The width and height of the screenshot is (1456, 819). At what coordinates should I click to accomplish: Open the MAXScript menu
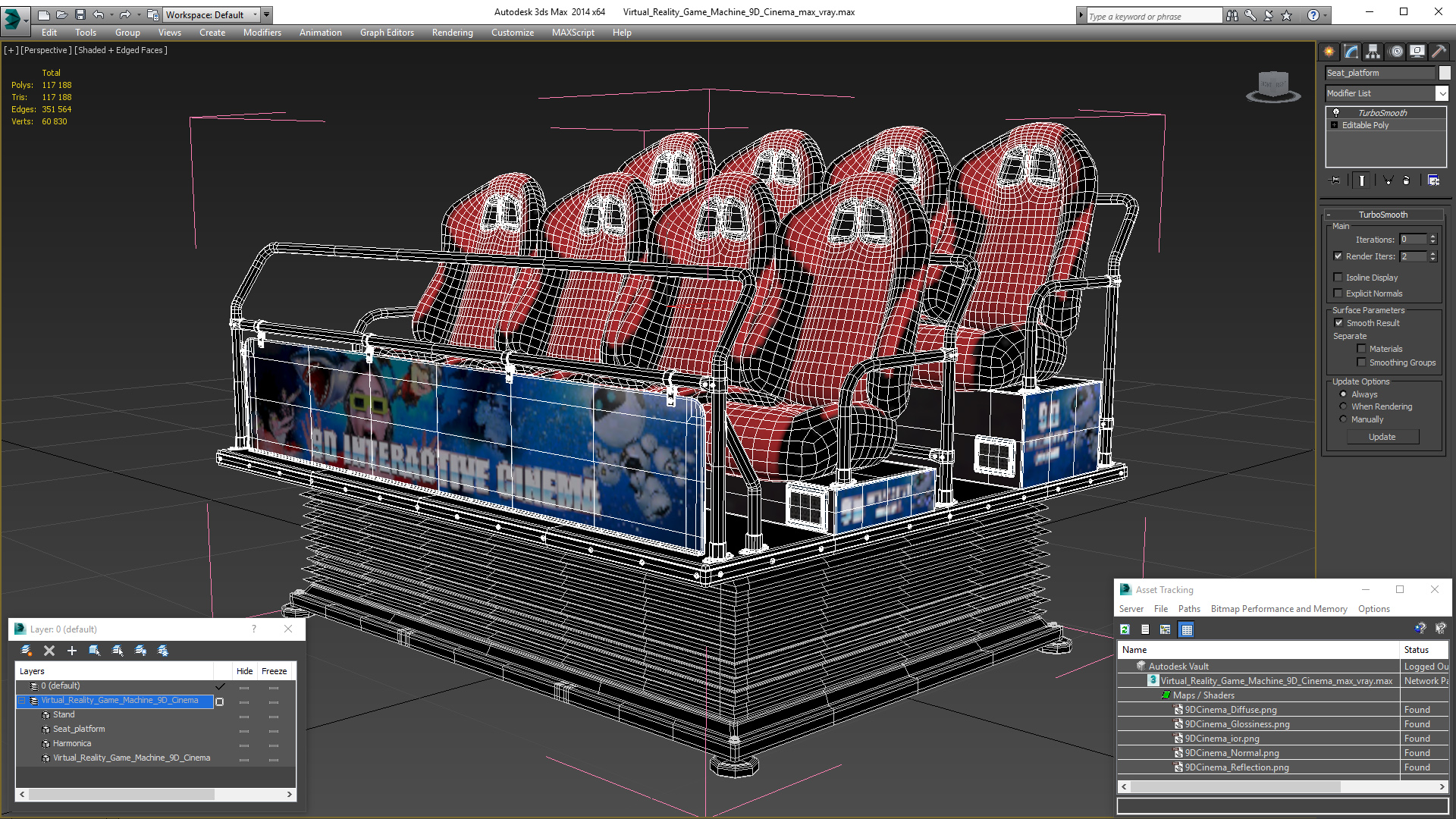click(x=573, y=33)
